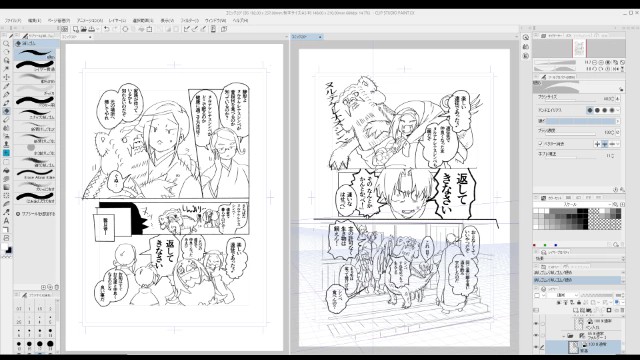Image resolution: width=640 pixels, height=360 pixels.
Task: Select the Move layer tool
Action: [x=6, y=77]
